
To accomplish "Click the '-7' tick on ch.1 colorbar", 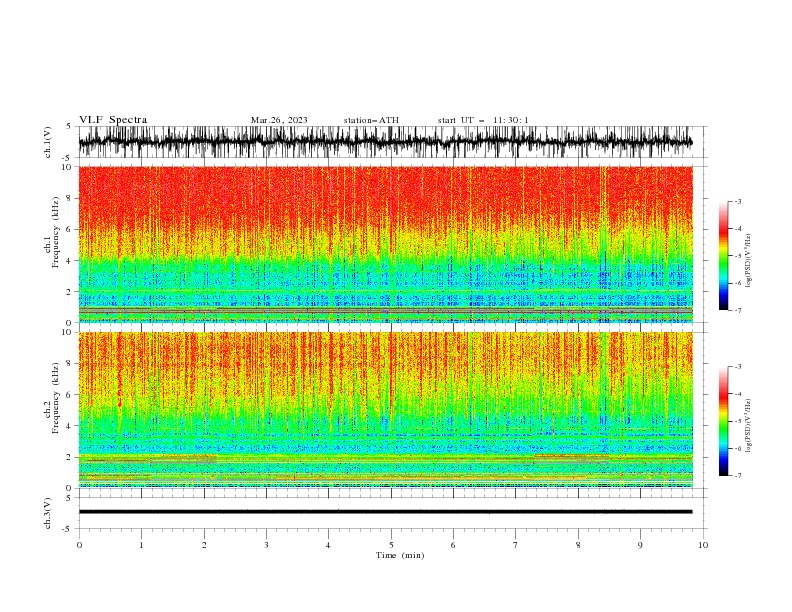I will [738, 310].
